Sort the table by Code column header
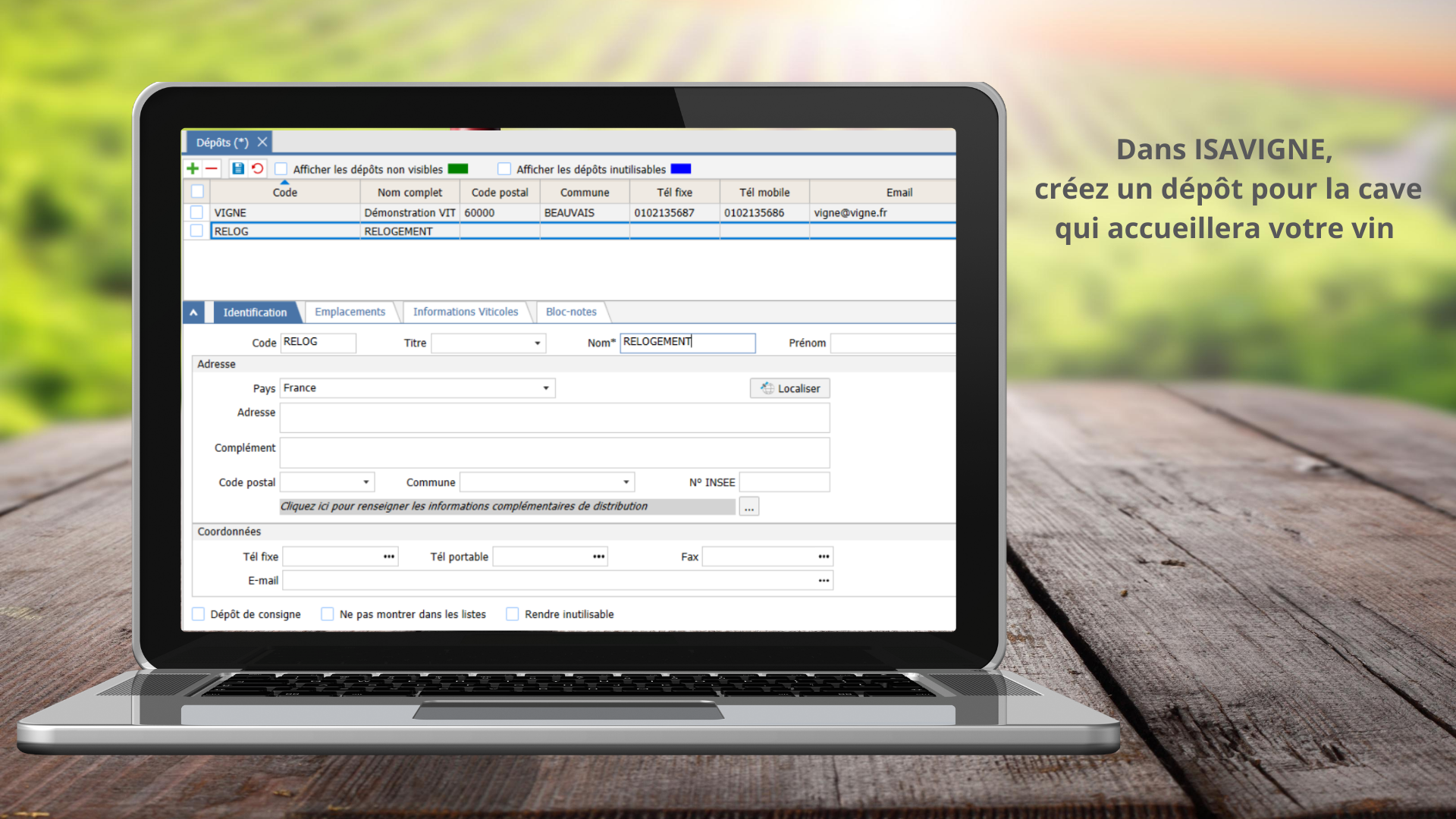 click(x=285, y=193)
